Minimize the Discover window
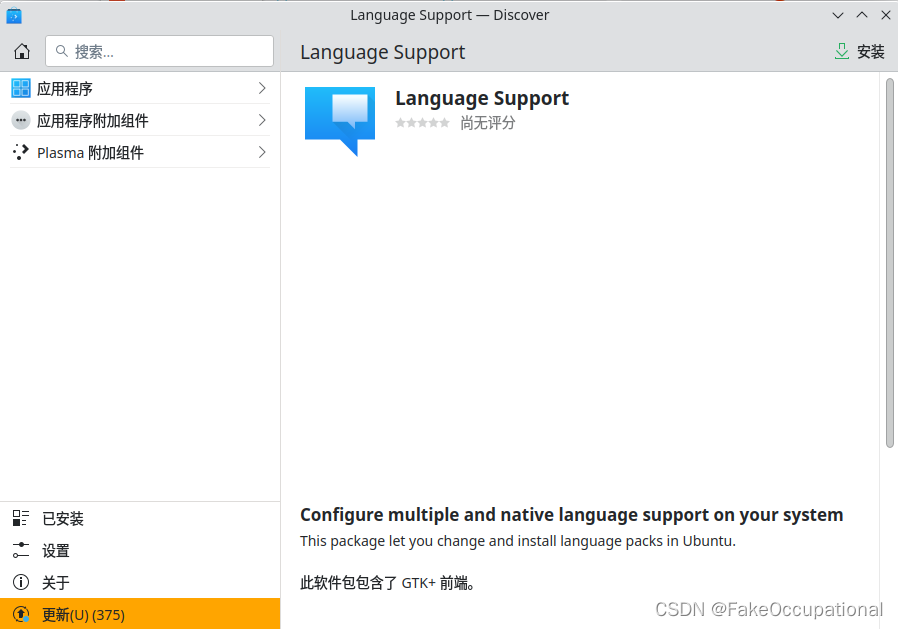898x629 pixels. (838, 15)
